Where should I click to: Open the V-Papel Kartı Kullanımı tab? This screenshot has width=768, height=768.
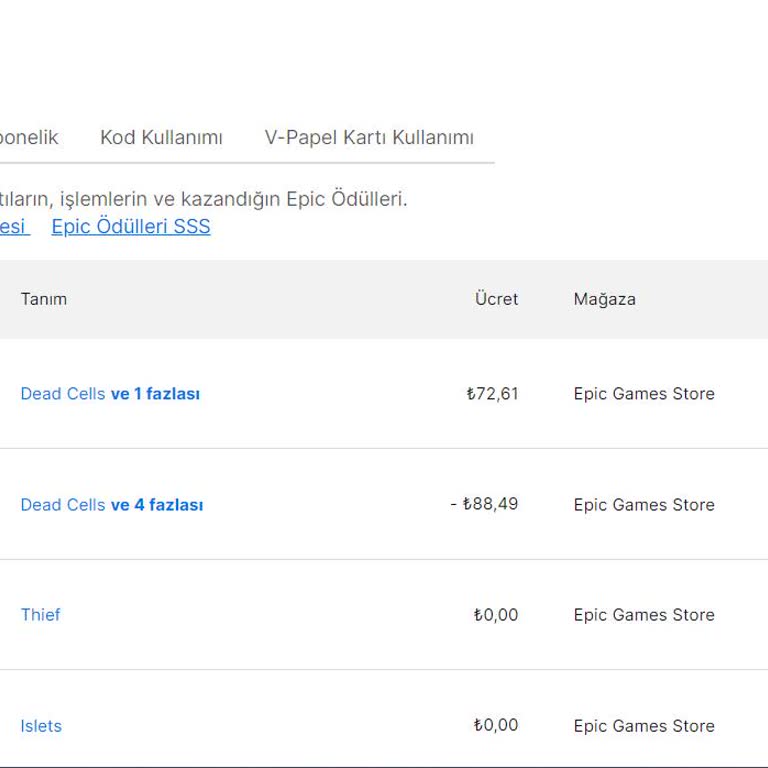369,137
